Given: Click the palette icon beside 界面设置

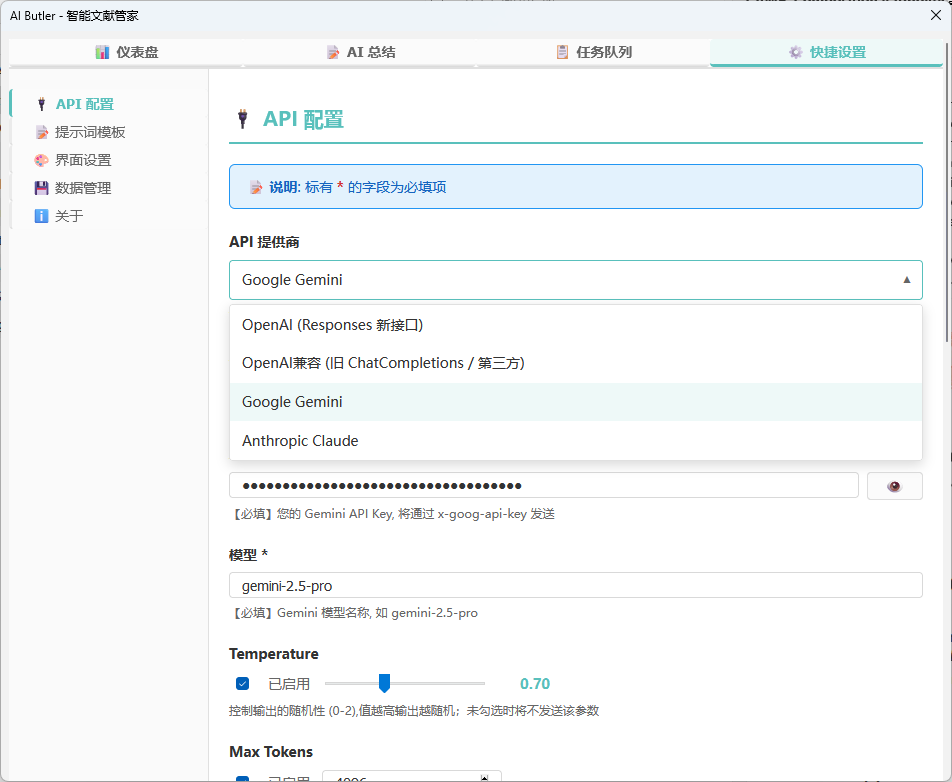Looking at the screenshot, I should (x=41, y=160).
